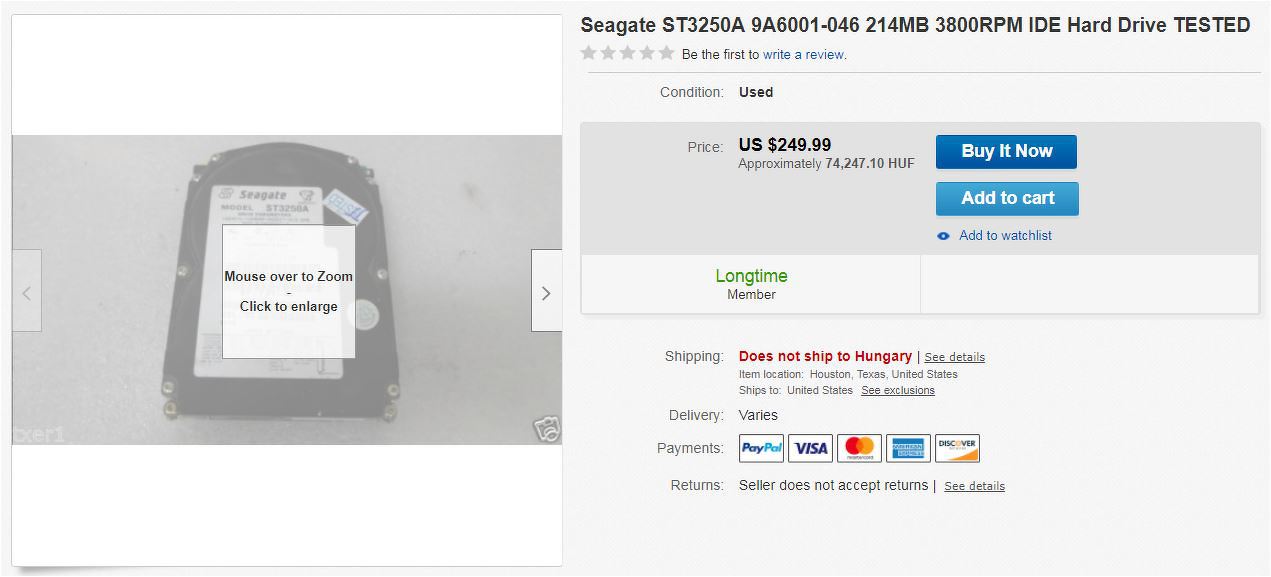This screenshot has width=1271, height=577.
Task: Open shipping See details link
Action: pos(954,357)
